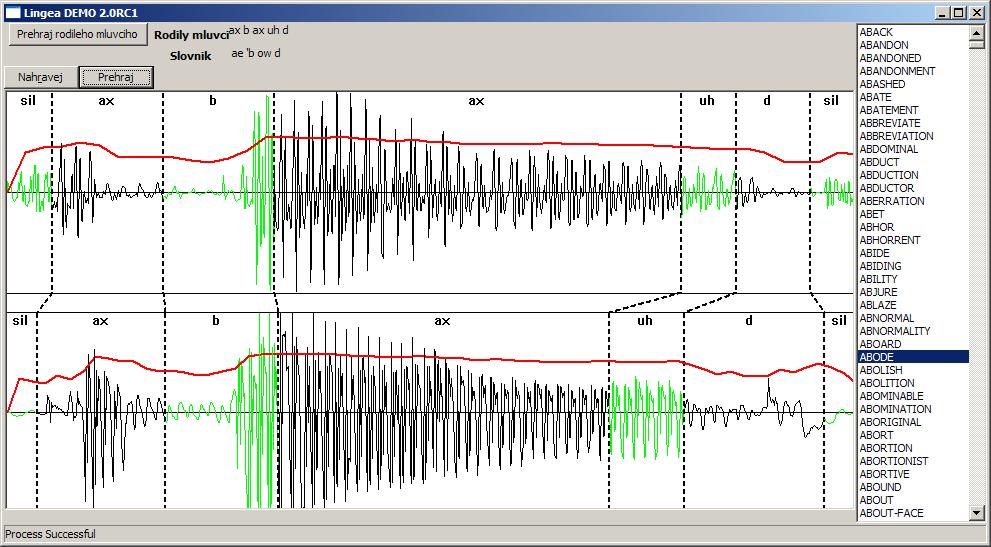991x547 pixels.
Task: Select ABOUND in the word list
Action: click(913, 487)
